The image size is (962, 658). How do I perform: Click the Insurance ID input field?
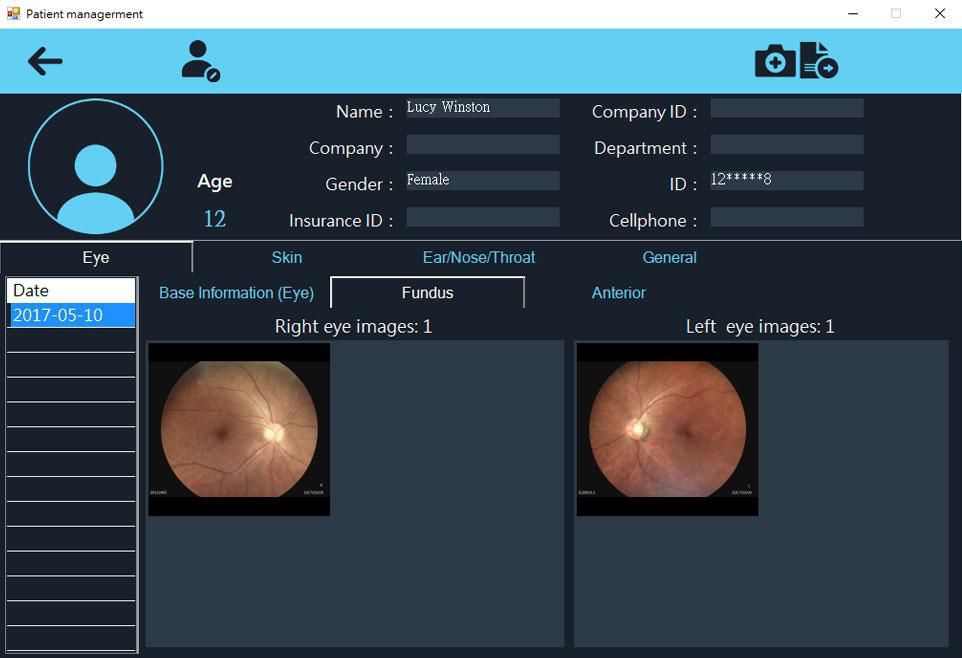tap(482, 217)
